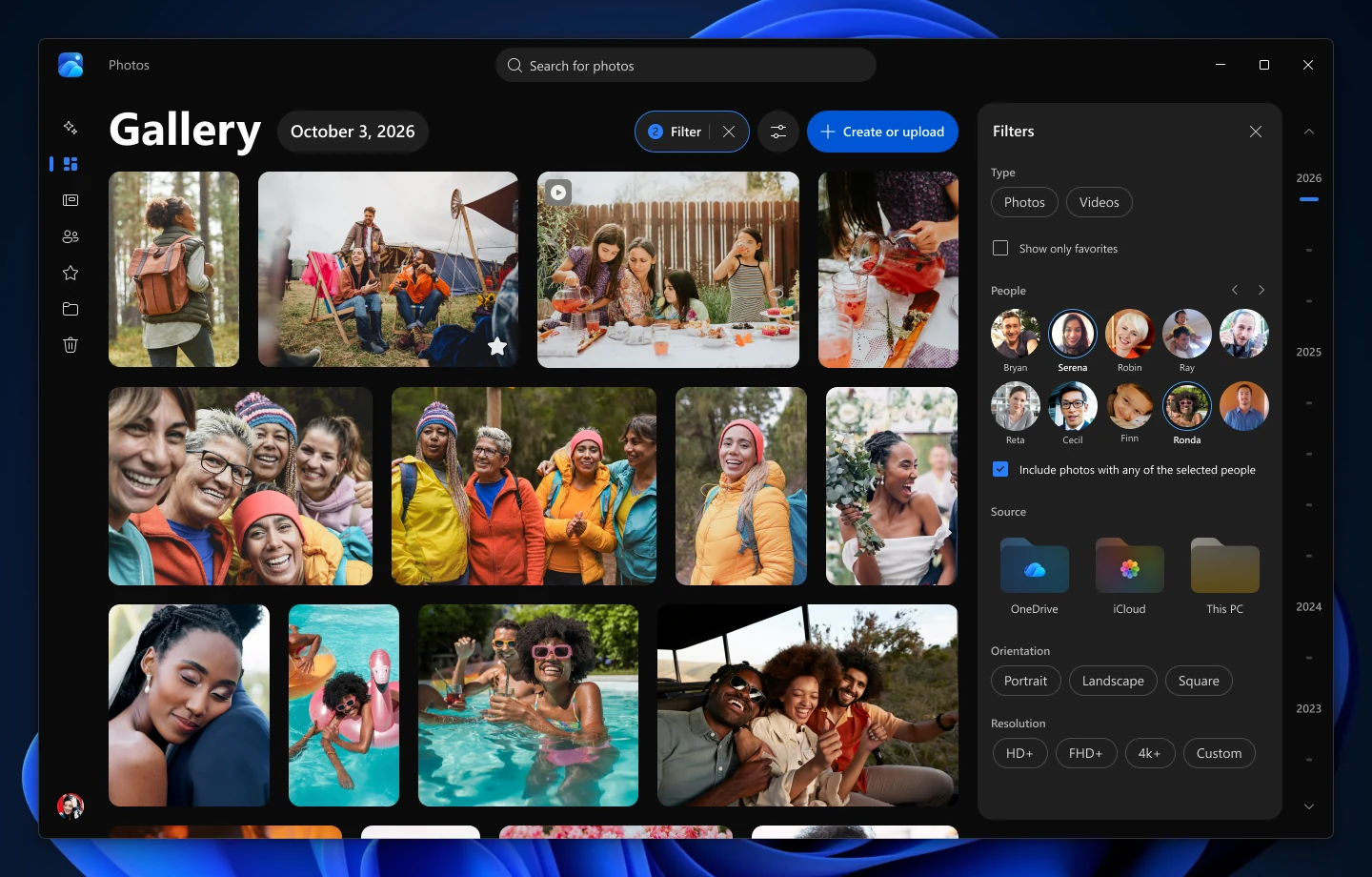The height and width of the screenshot is (877, 1372).
Task: Clear active filters with Filter X
Action: pyautogui.click(x=729, y=132)
